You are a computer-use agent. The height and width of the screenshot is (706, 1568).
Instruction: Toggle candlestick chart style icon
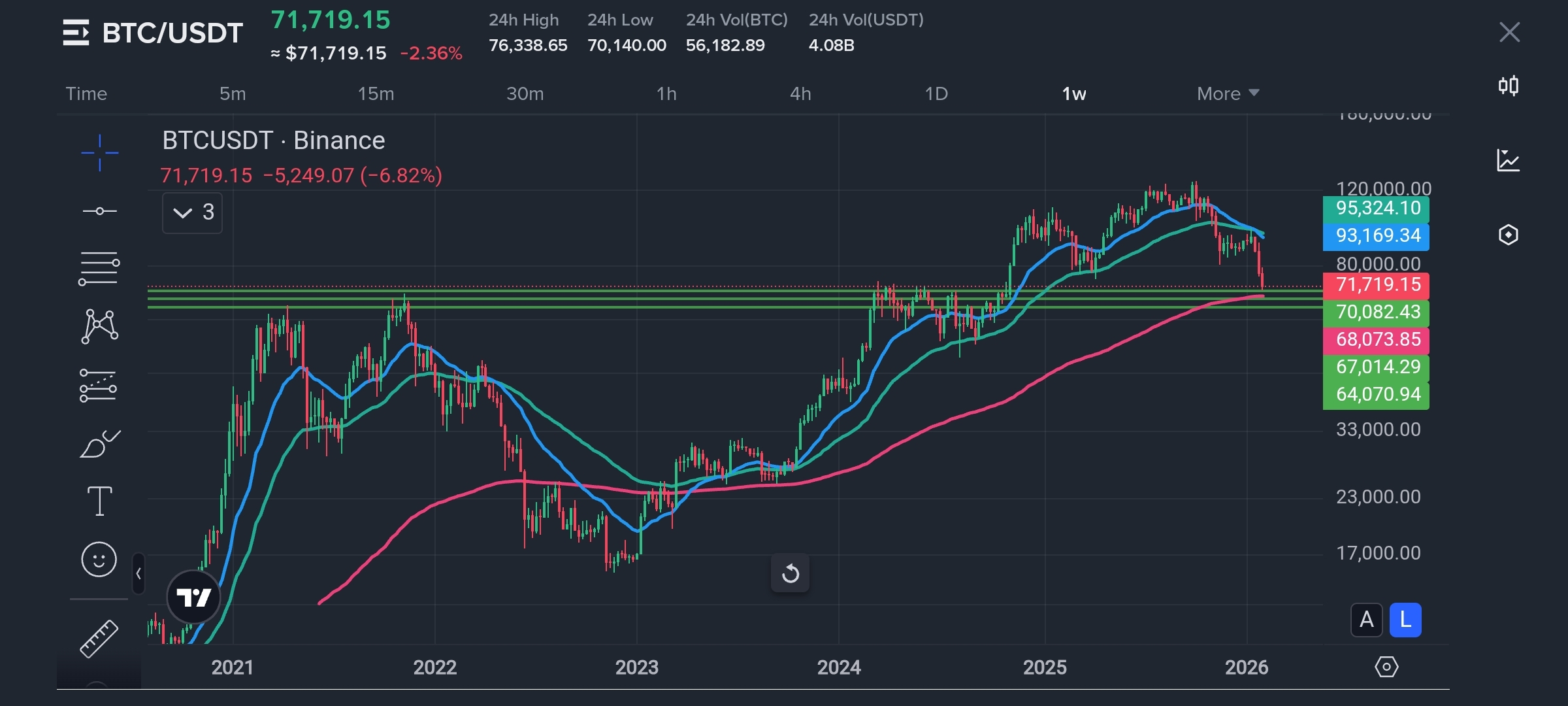(1508, 86)
